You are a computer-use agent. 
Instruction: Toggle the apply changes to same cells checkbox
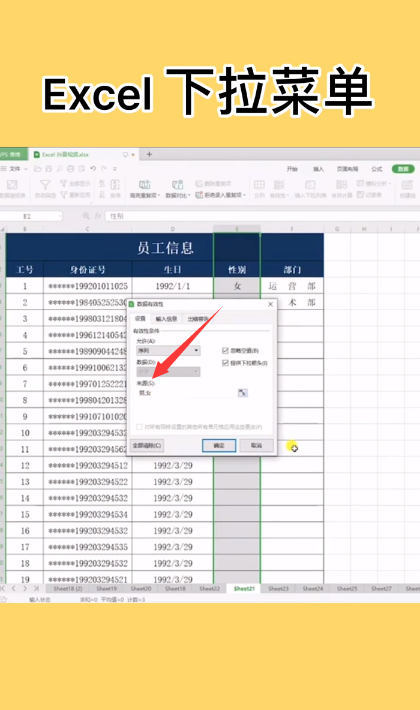click(139, 427)
